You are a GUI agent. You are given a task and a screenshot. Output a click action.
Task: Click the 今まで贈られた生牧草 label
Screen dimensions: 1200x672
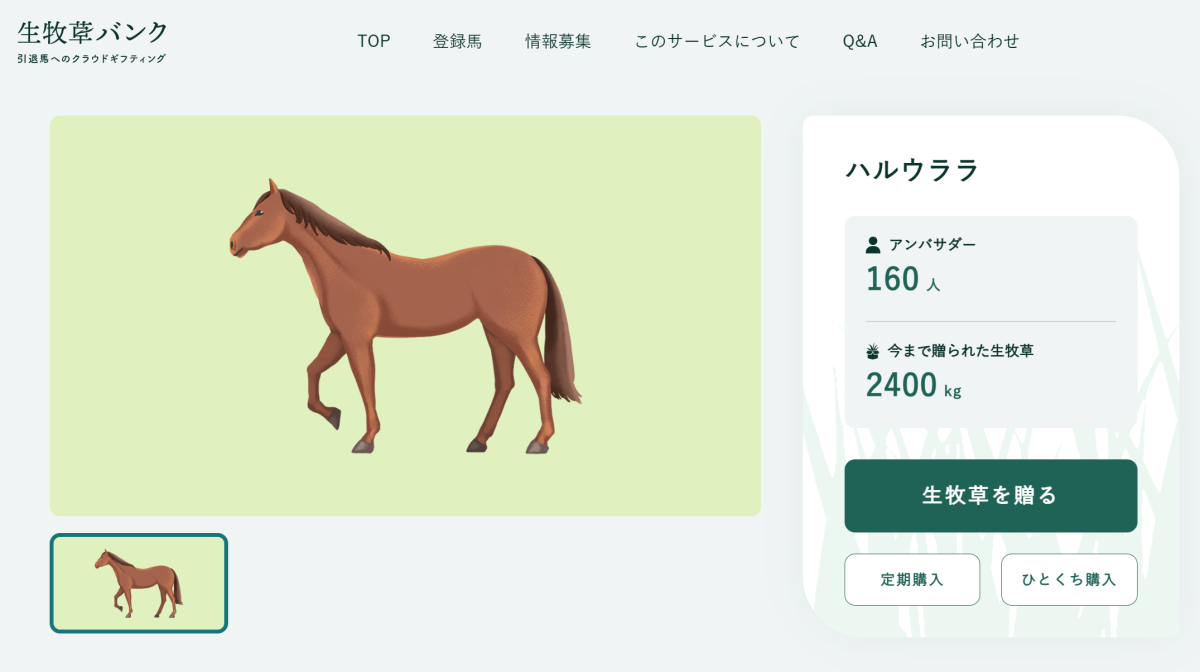point(960,351)
